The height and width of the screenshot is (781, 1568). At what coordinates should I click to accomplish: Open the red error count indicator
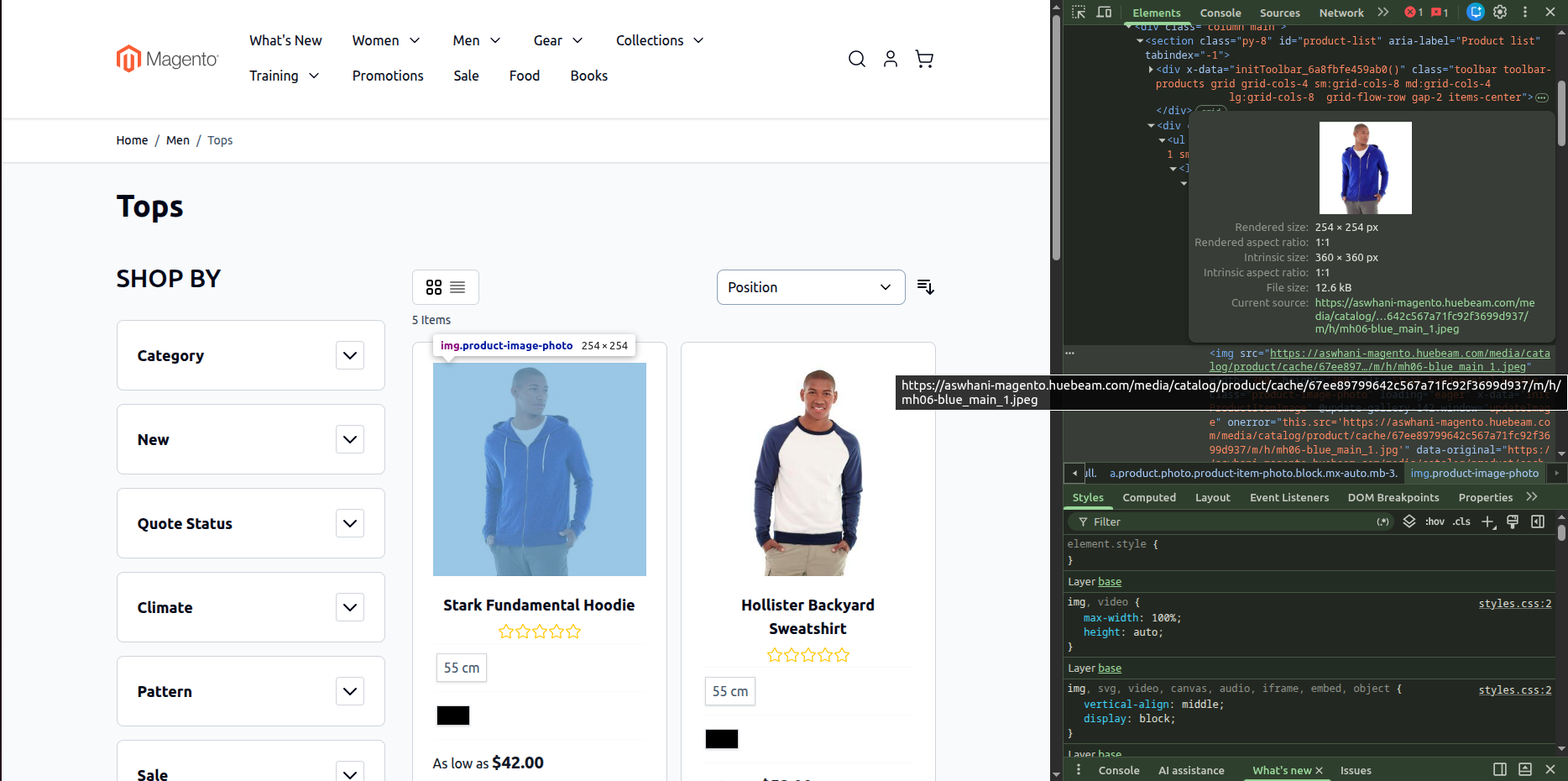1414,12
